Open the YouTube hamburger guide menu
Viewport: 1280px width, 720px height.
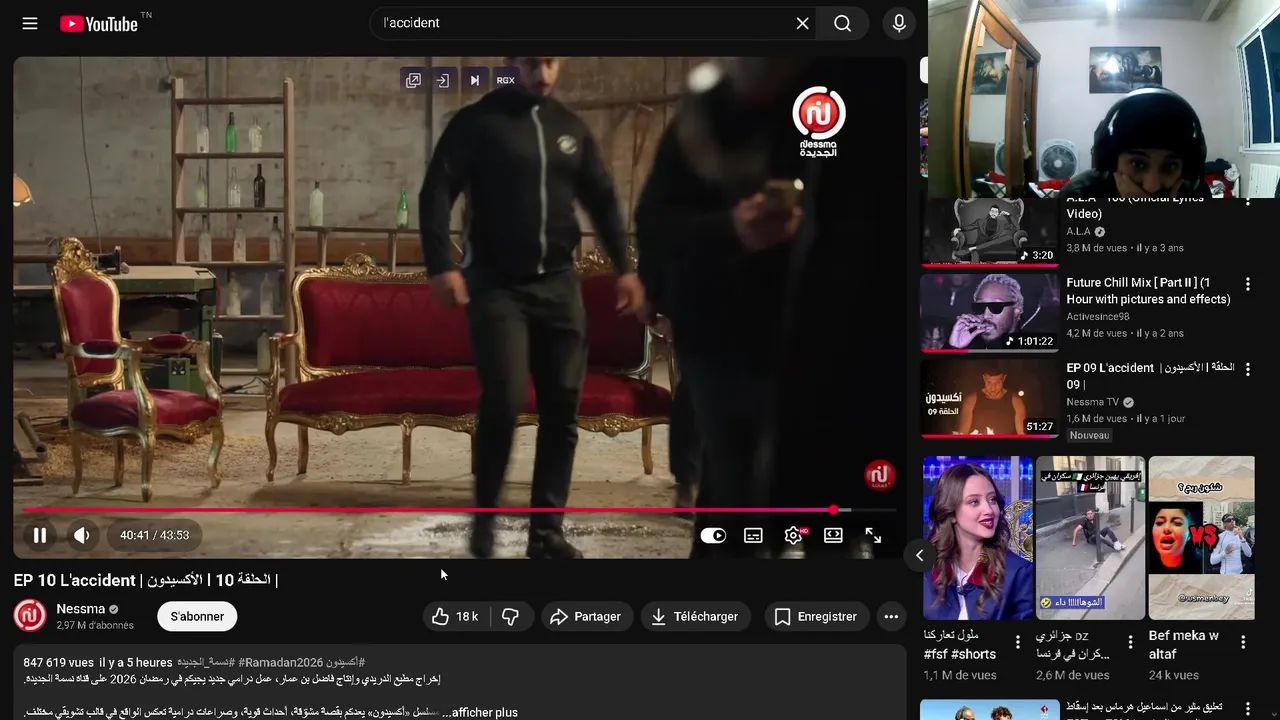pos(30,23)
